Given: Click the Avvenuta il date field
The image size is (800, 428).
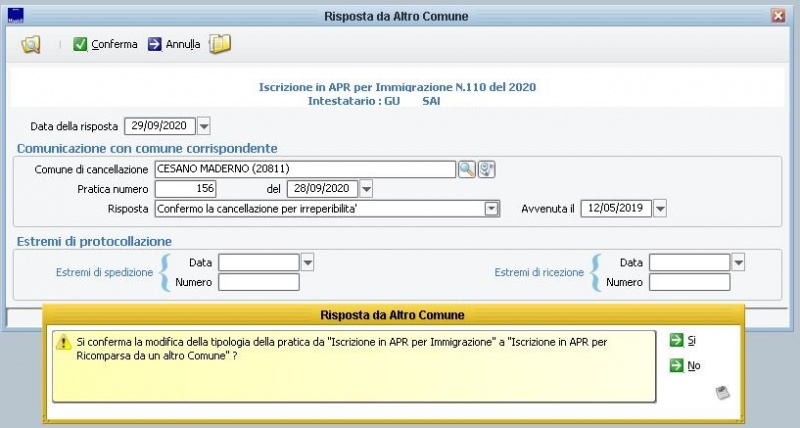Looking at the screenshot, I should pos(616,209).
